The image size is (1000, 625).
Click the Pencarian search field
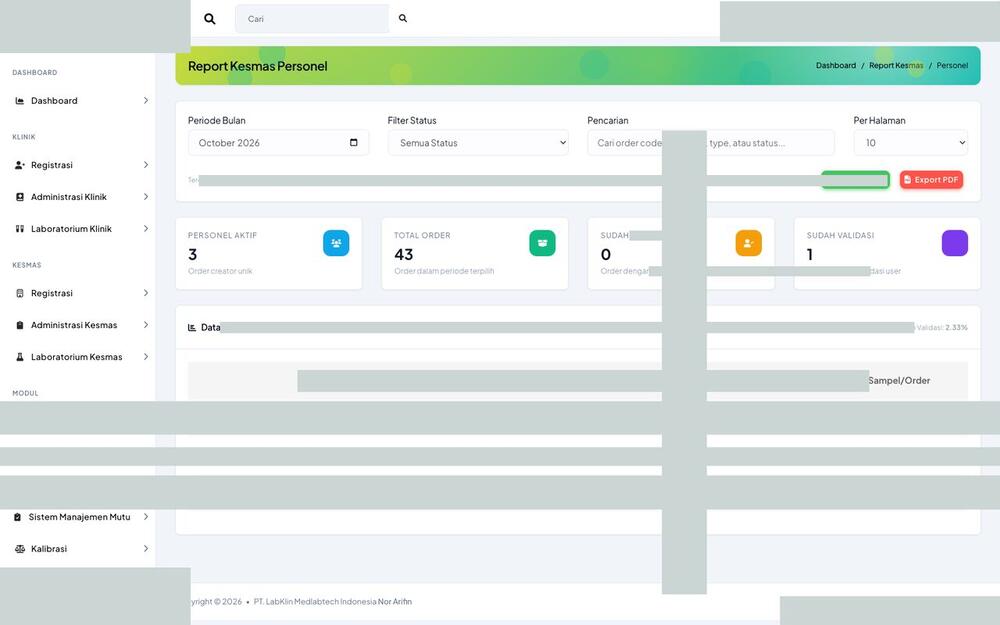click(710, 143)
